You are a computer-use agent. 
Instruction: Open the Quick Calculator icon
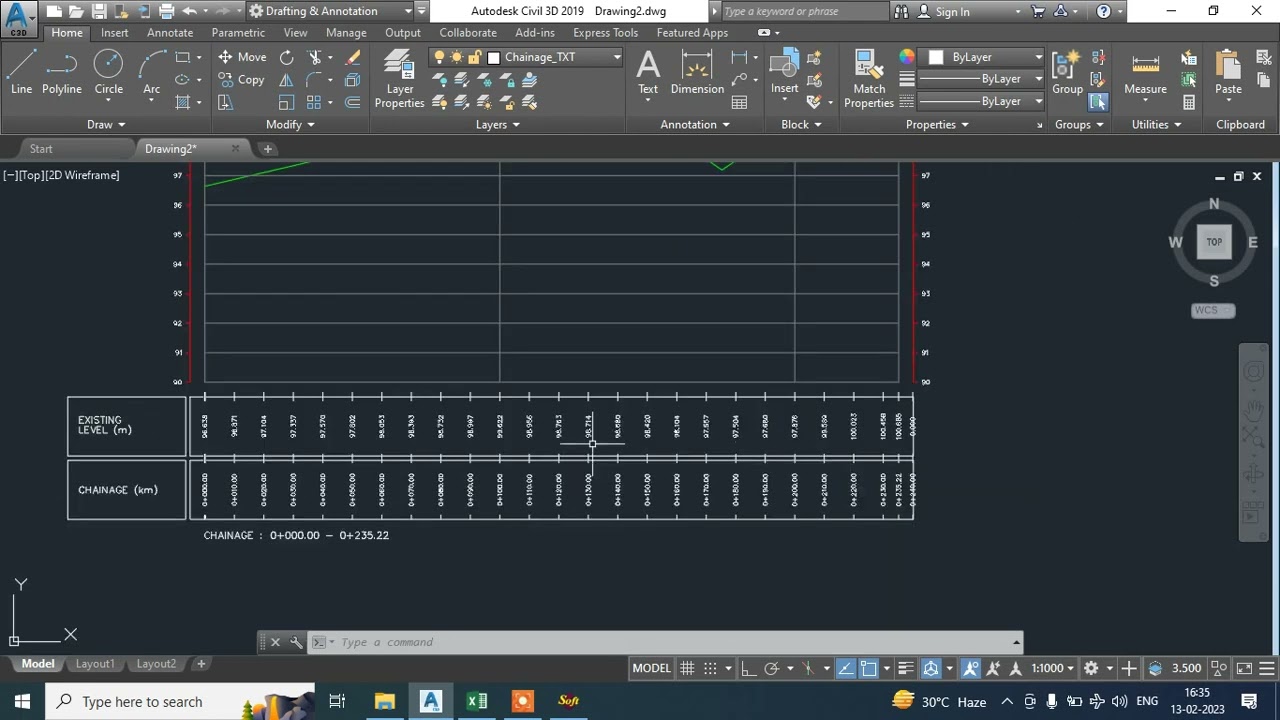(1189, 102)
